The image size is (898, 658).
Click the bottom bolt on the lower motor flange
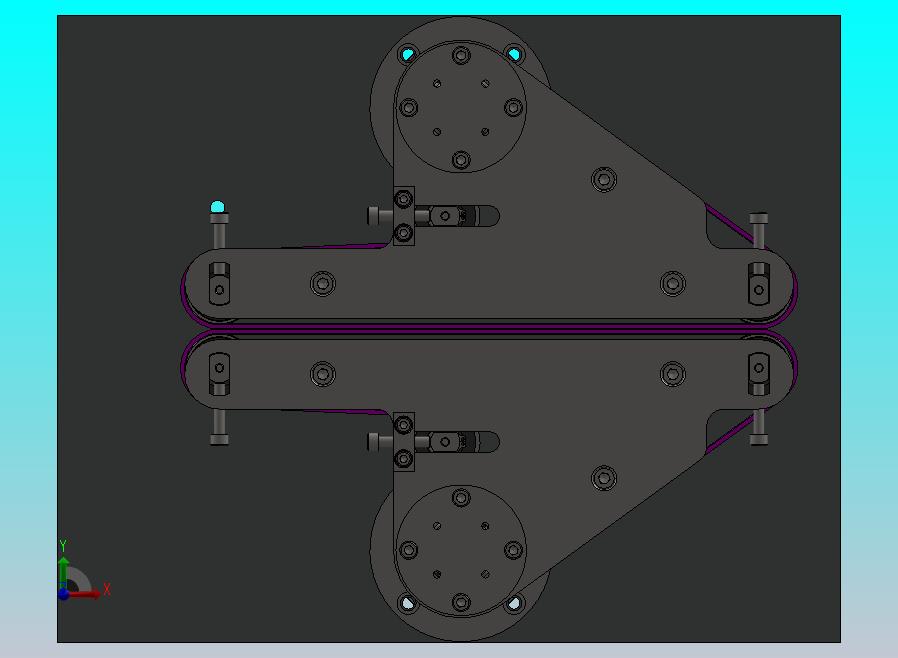click(461, 602)
